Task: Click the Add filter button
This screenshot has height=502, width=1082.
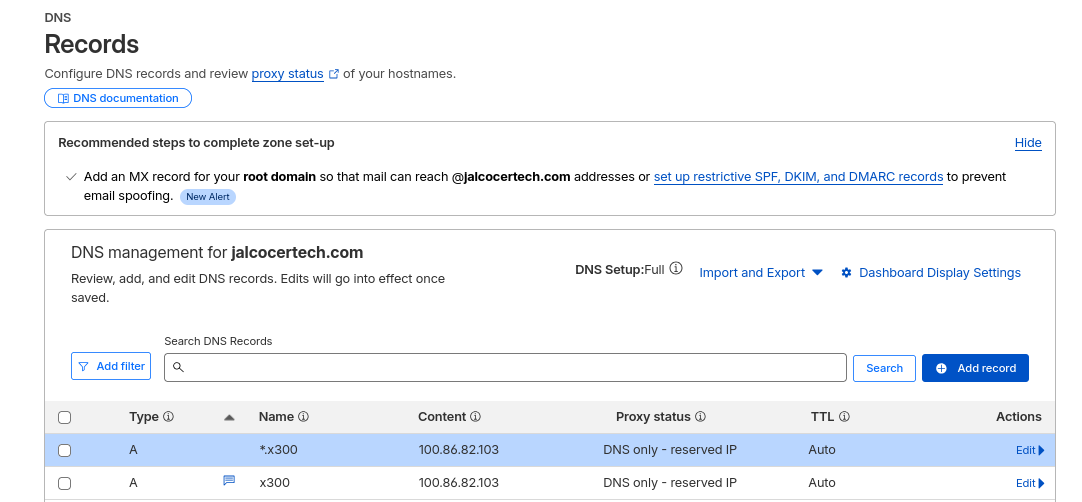Action: [x=111, y=366]
